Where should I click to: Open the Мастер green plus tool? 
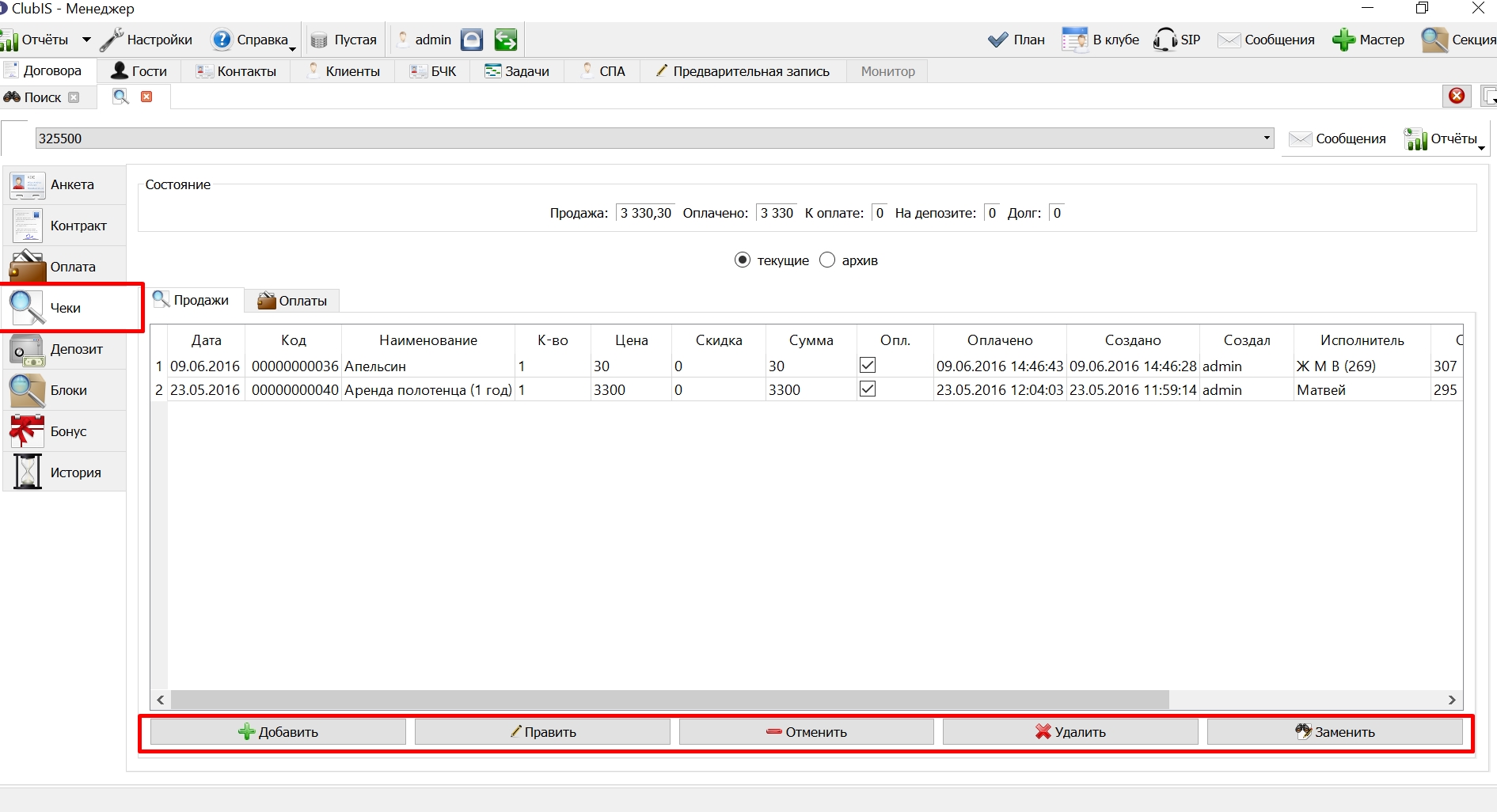coord(1368,40)
